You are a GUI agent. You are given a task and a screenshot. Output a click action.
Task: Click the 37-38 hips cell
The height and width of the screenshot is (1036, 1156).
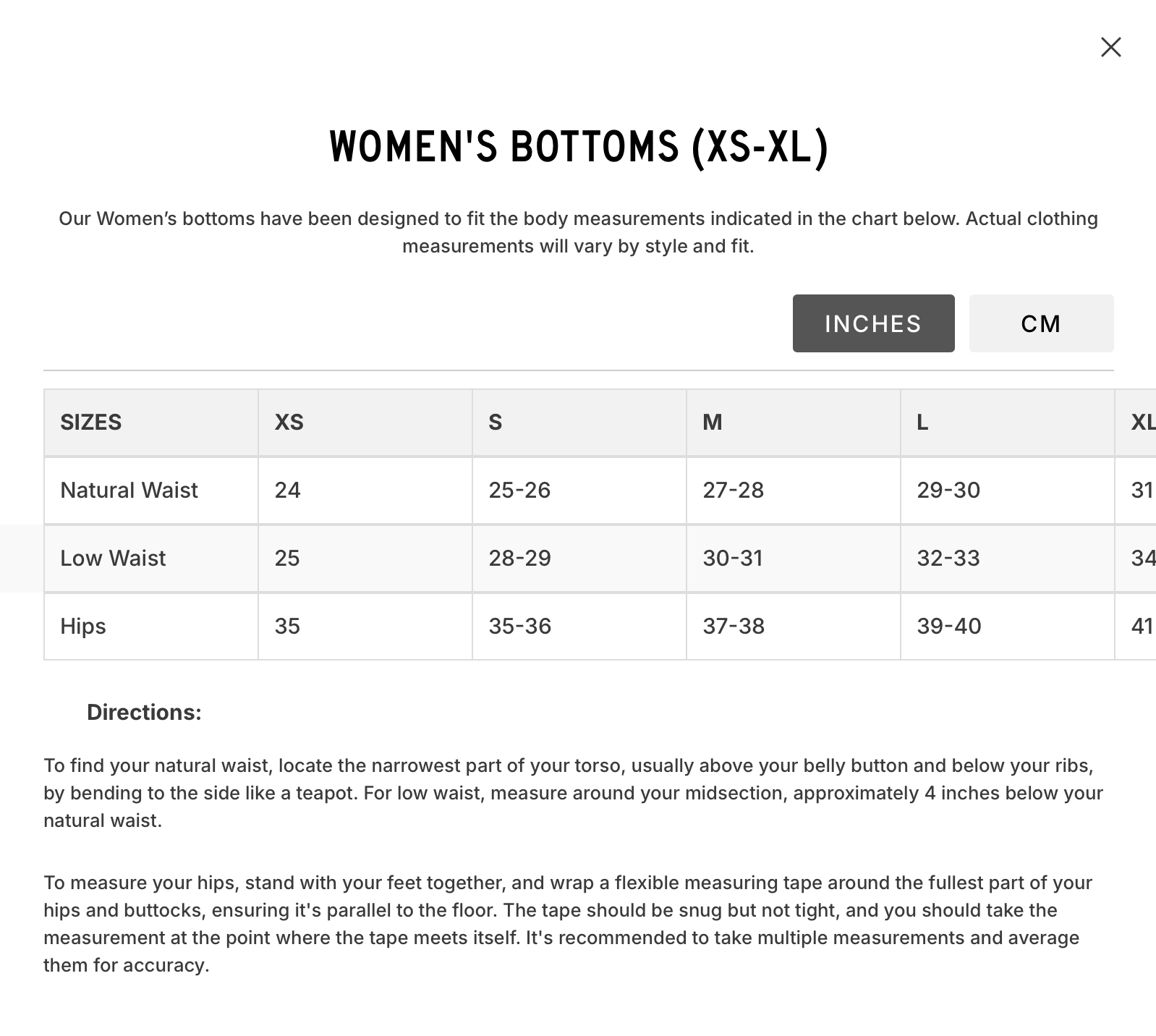(734, 626)
